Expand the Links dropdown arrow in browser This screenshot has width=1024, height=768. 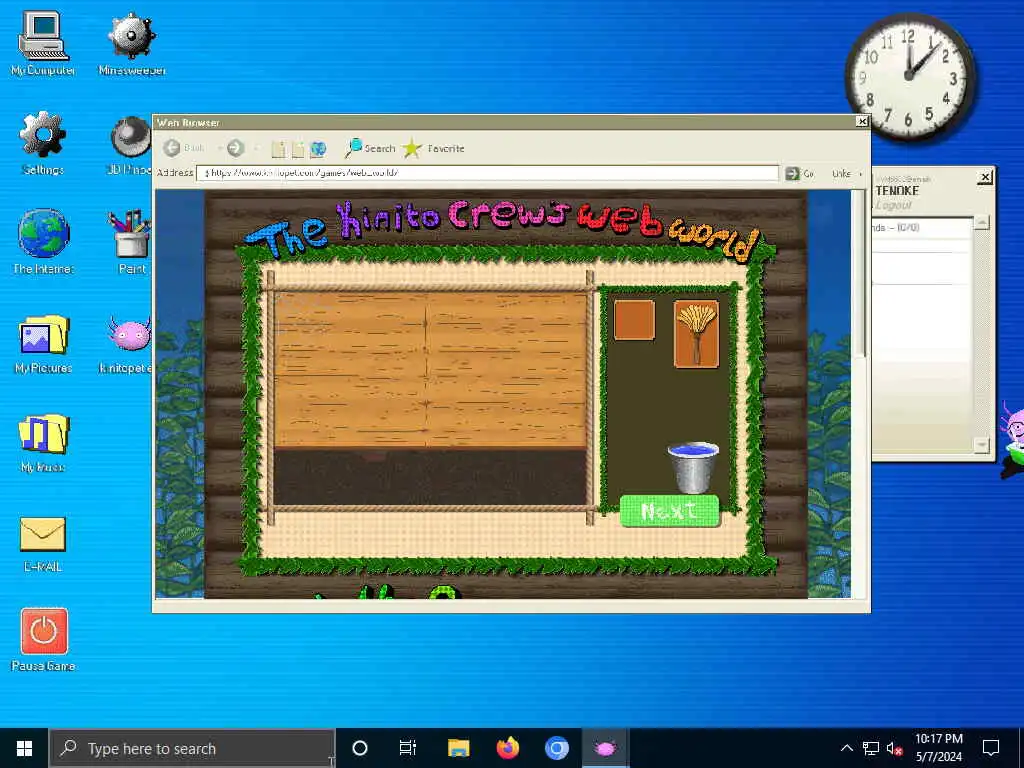click(x=861, y=174)
